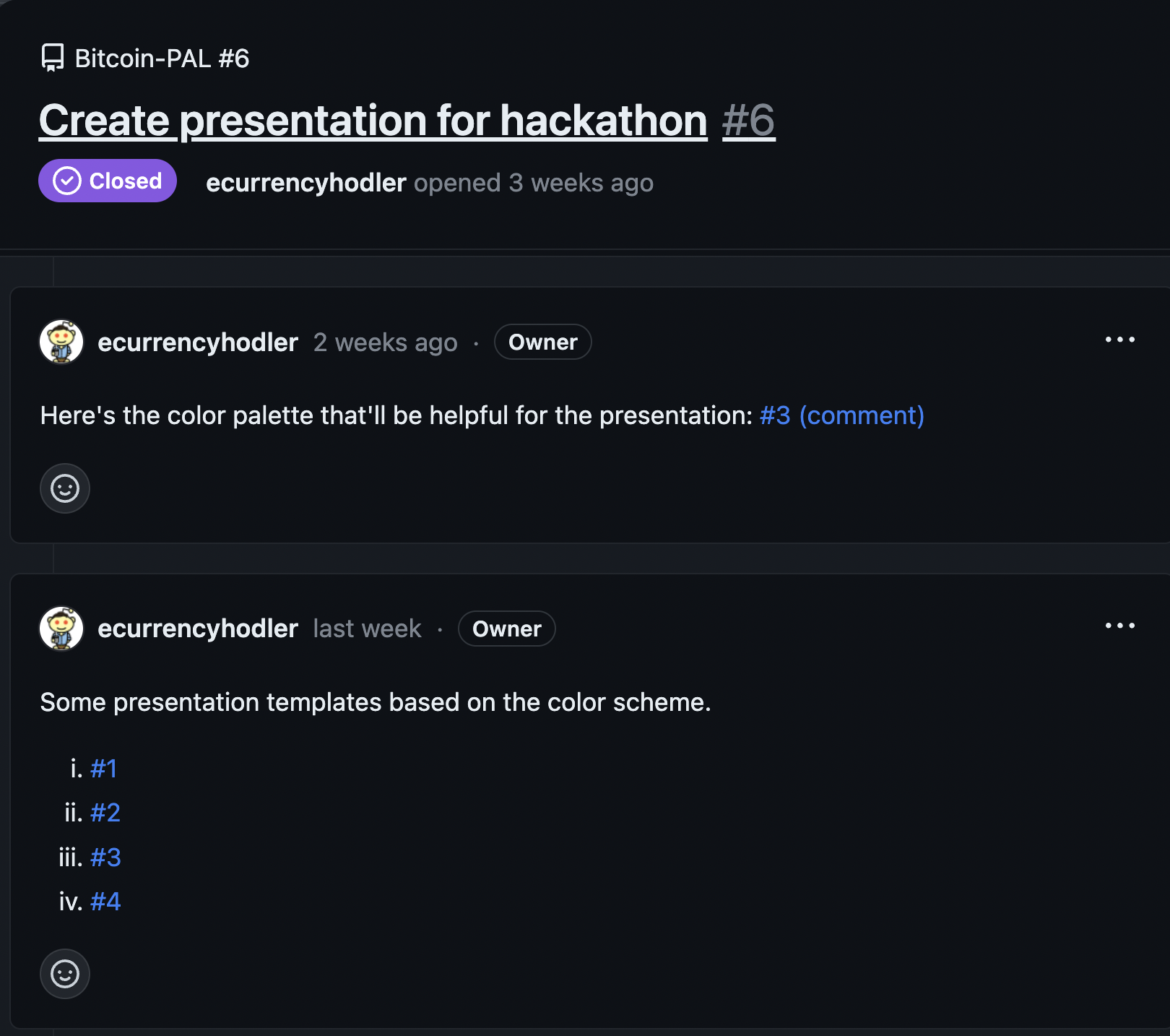
Task: Open the #3 template link in the list
Action: [x=105, y=858]
